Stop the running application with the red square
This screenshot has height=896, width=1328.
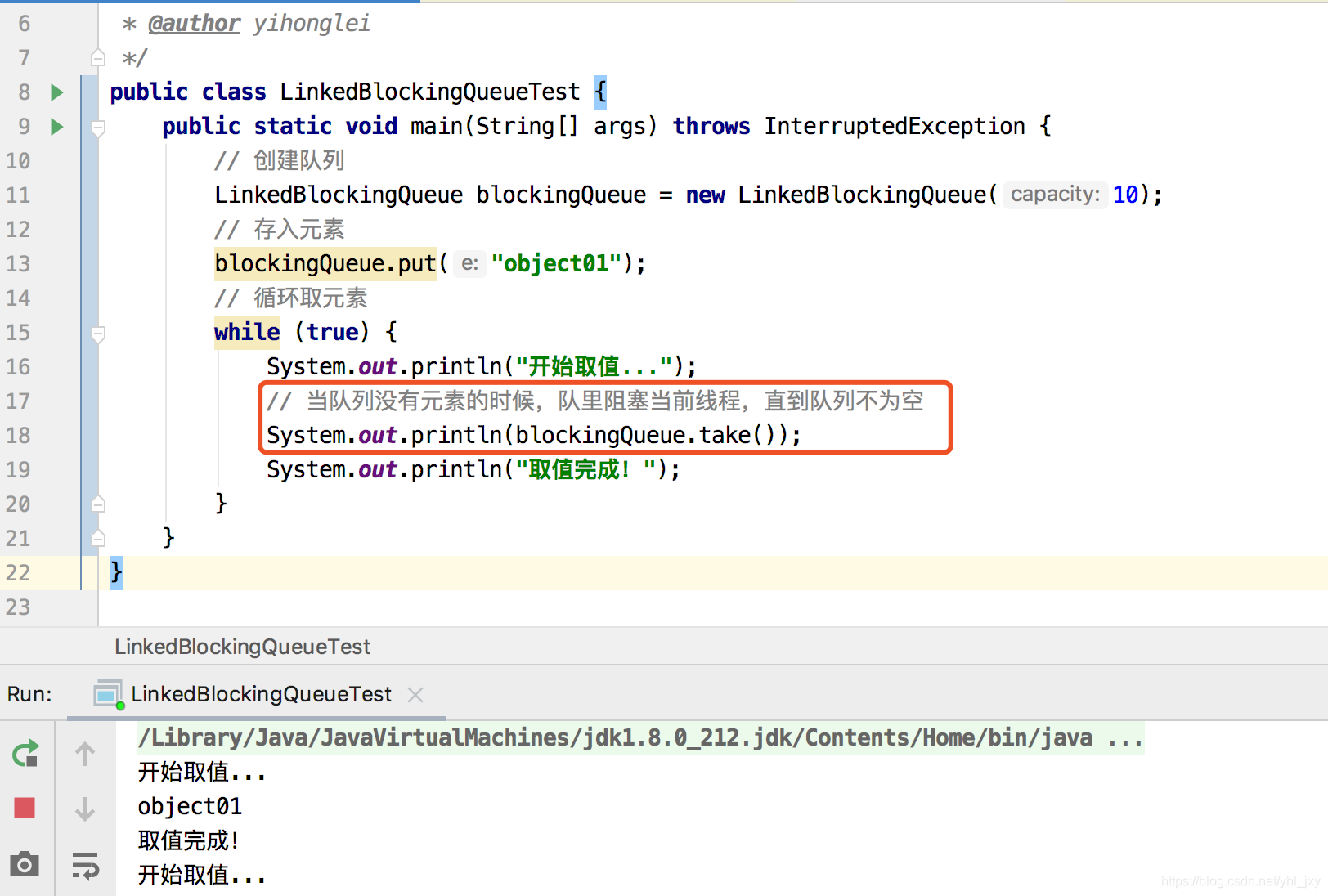[25, 808]
